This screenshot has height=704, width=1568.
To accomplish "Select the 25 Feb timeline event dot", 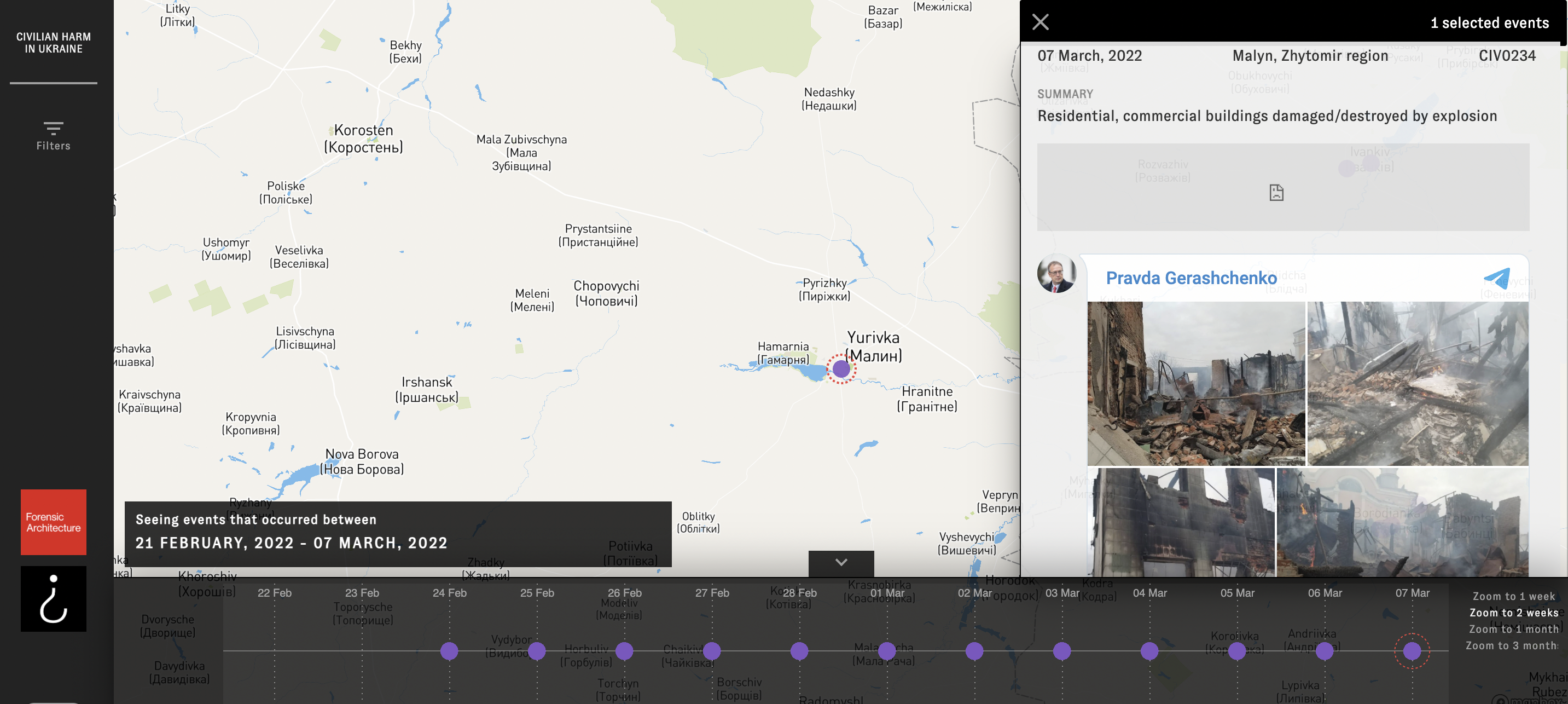I will [x=537, y=651].
